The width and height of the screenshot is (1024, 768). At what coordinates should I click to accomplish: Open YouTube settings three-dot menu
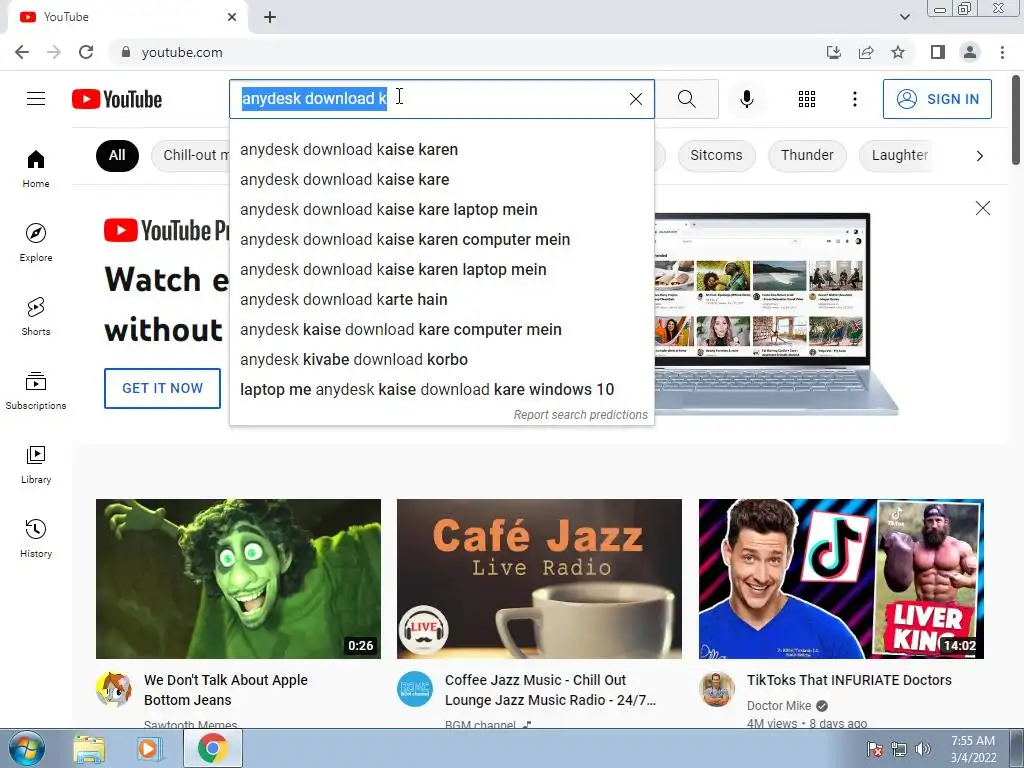854,99
